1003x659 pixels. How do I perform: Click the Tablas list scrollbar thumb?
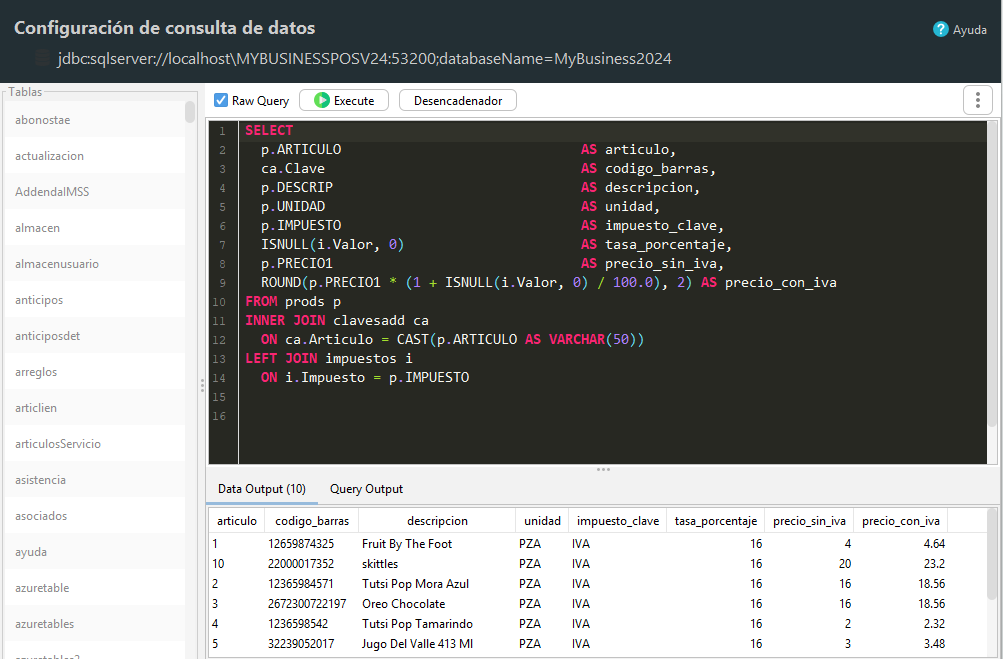pyautogui.click(x=190, y=111)
